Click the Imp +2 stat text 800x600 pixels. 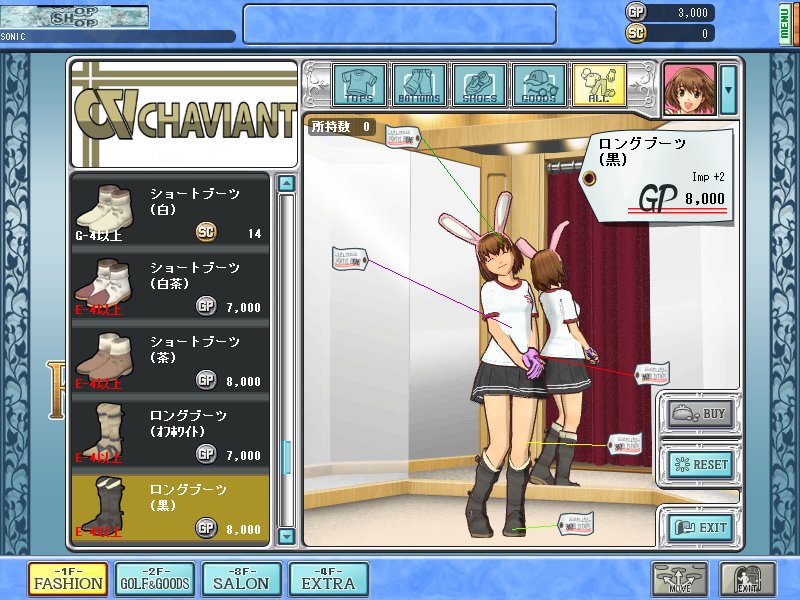tap(708, 177)
